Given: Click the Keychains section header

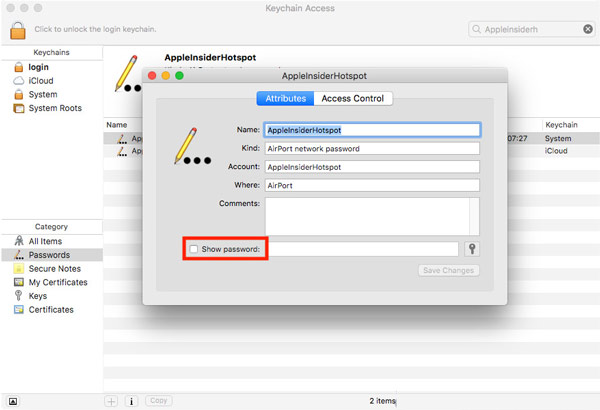Looking at the screenshot, I should coord(52,52).
